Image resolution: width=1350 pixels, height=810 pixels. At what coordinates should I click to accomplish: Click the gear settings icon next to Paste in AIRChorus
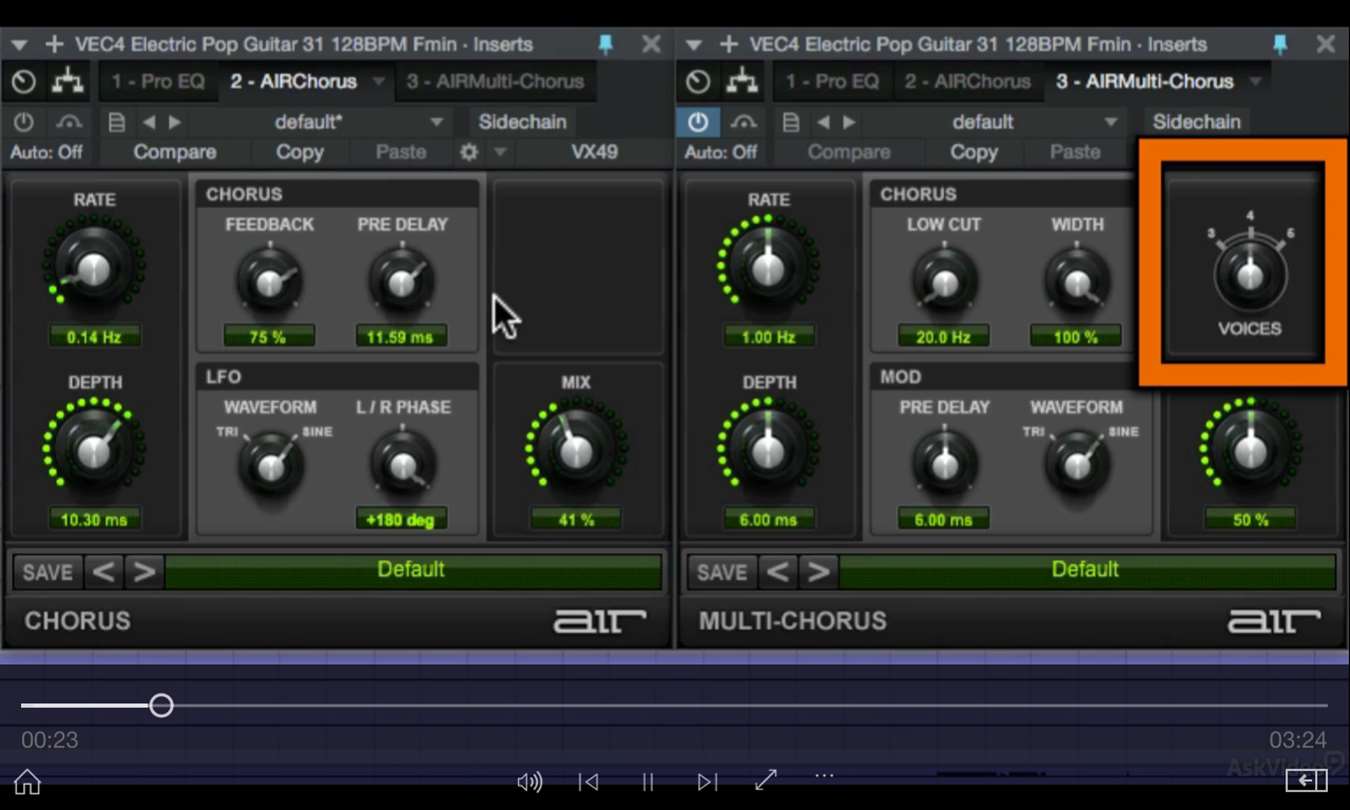(468, 152)
